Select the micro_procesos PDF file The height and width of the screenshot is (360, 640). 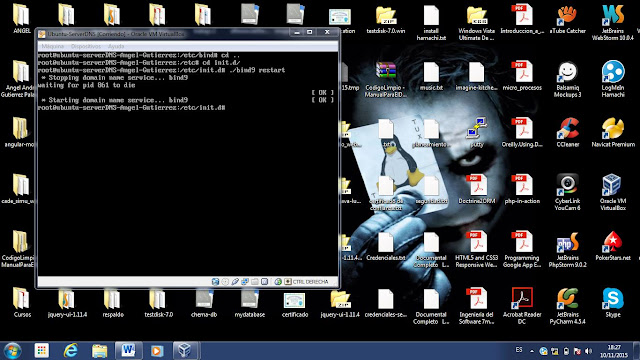pos(522,76)
